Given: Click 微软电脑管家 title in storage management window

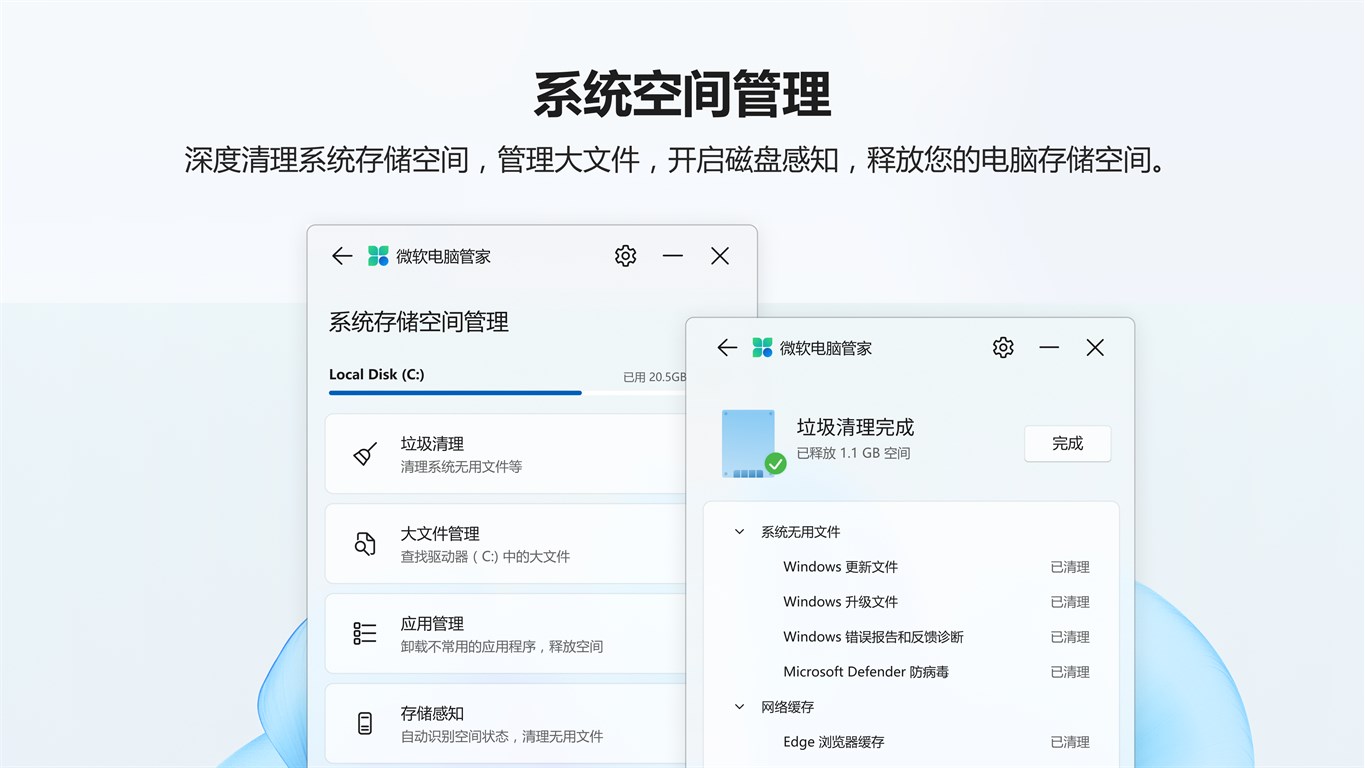Looking at the screenshot, I should [443, 257].
